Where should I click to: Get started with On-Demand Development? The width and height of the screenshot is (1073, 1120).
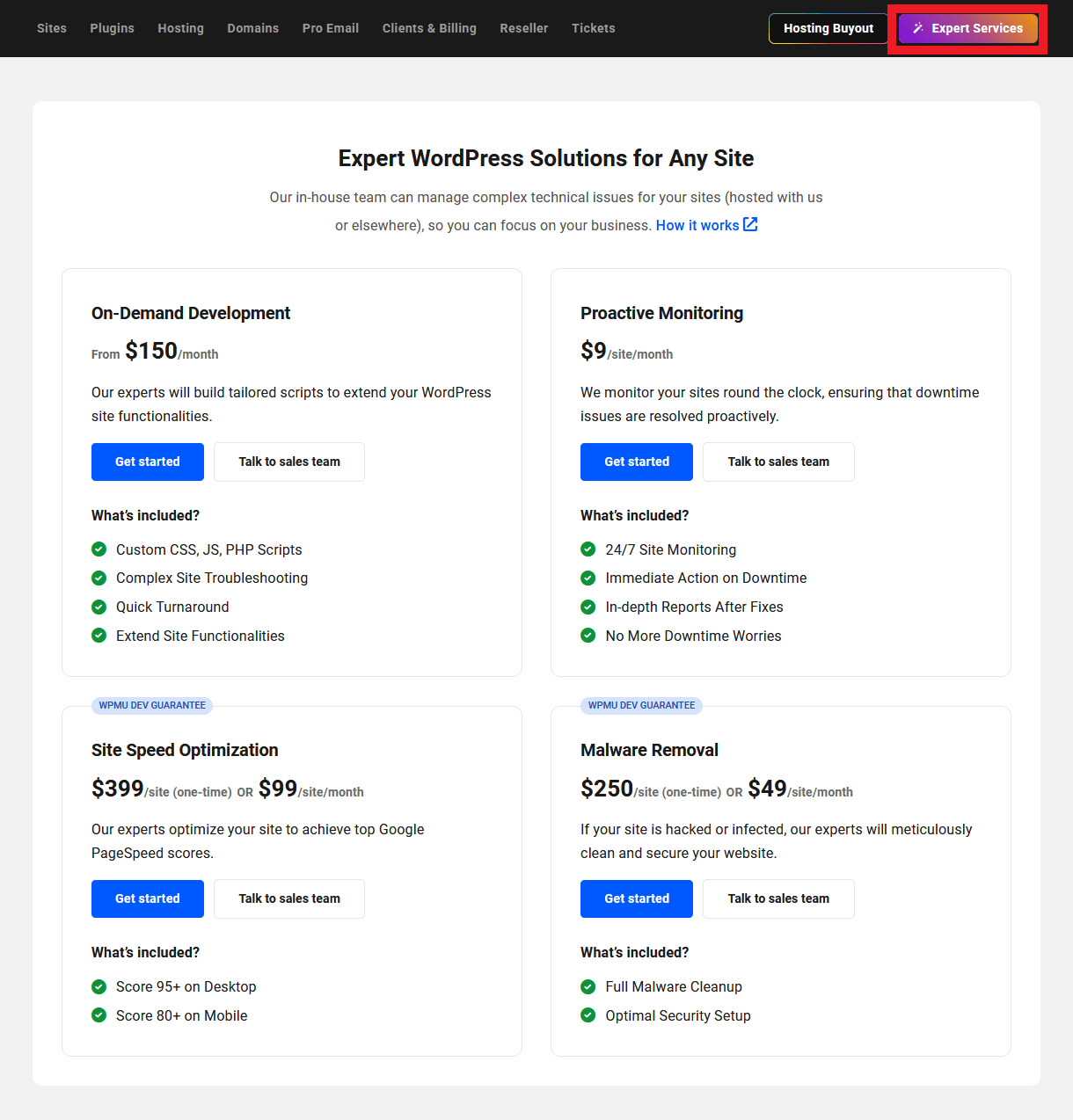(x=148, y=462)
